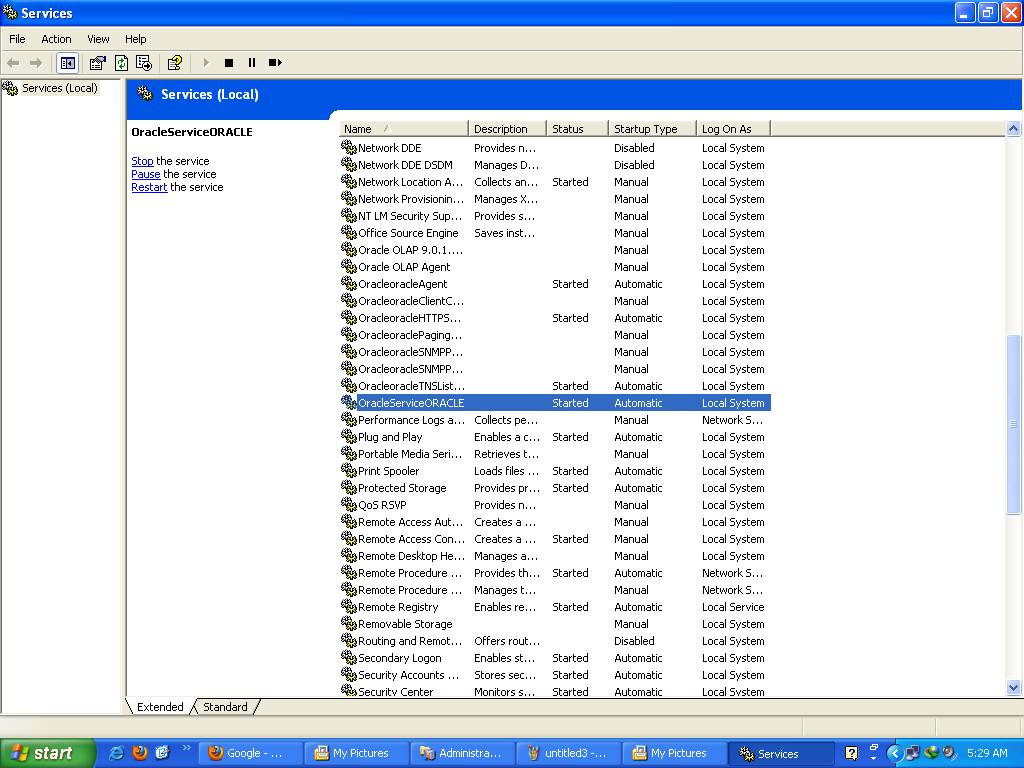Switch to untitled3 taskbar window
Screen dimensions: 1024x768
point(568,753)
